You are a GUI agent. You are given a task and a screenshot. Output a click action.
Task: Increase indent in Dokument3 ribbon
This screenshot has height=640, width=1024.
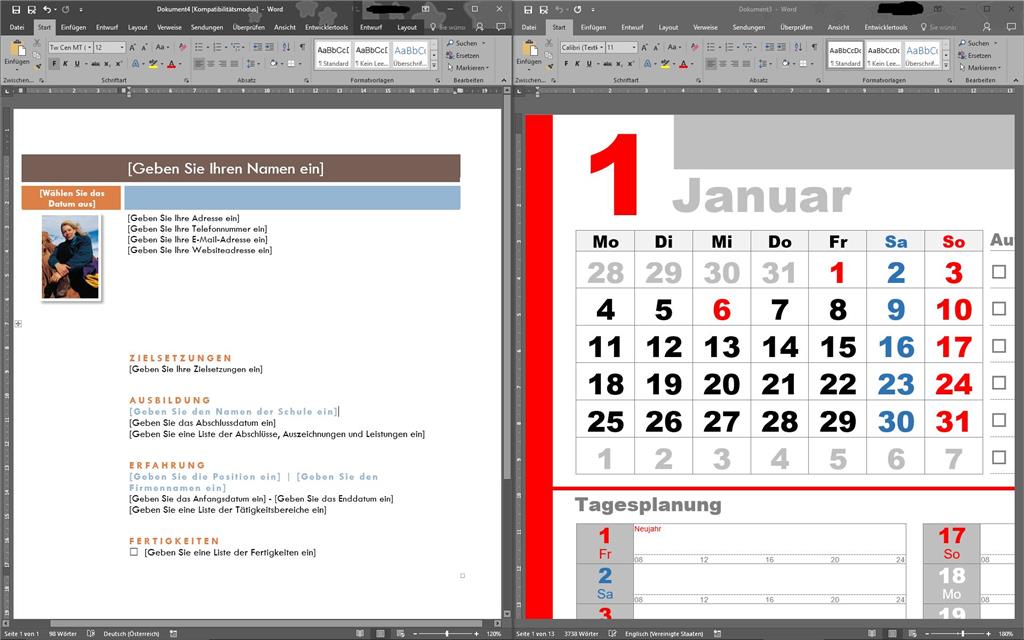(x=780, y=48)
